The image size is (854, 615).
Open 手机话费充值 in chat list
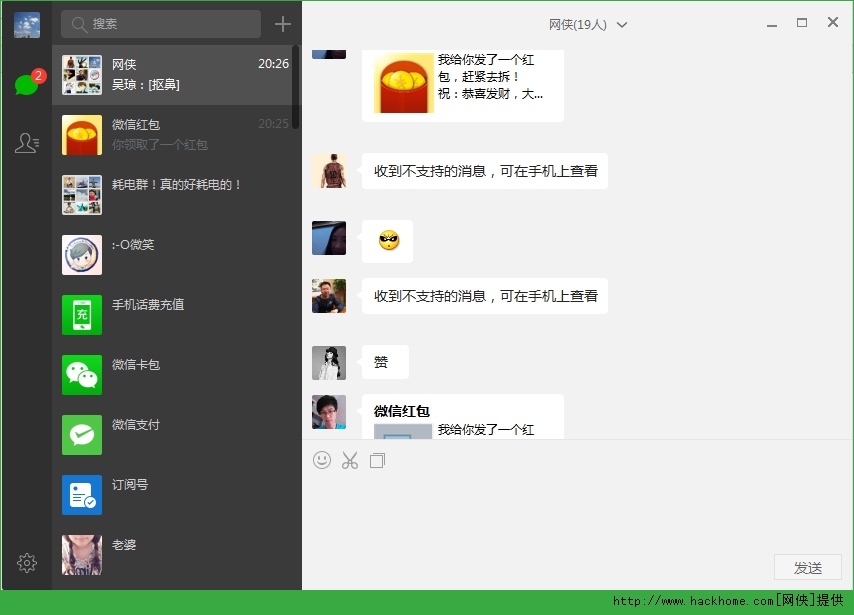[175, 314]
